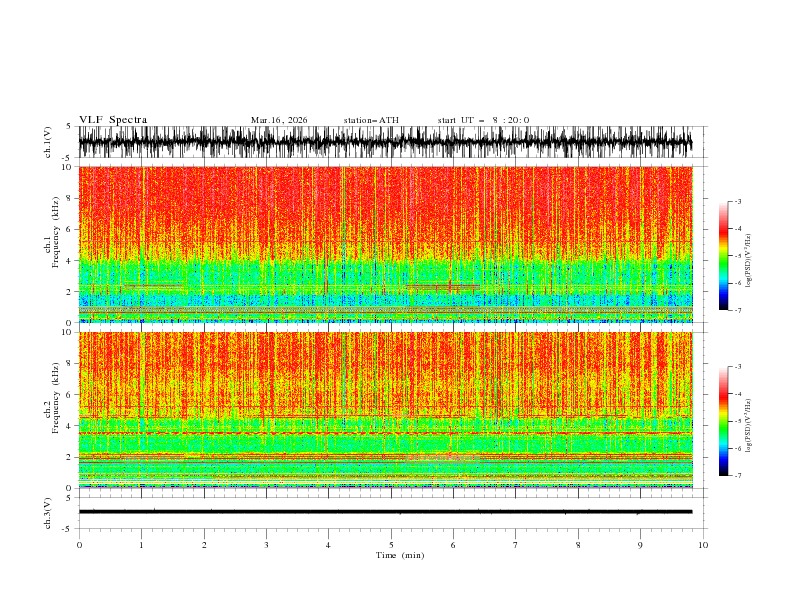This screenshot has width=792, height=612.
Task: Click the ch.3 voltage waveform trace
Action: pos(385,512)
